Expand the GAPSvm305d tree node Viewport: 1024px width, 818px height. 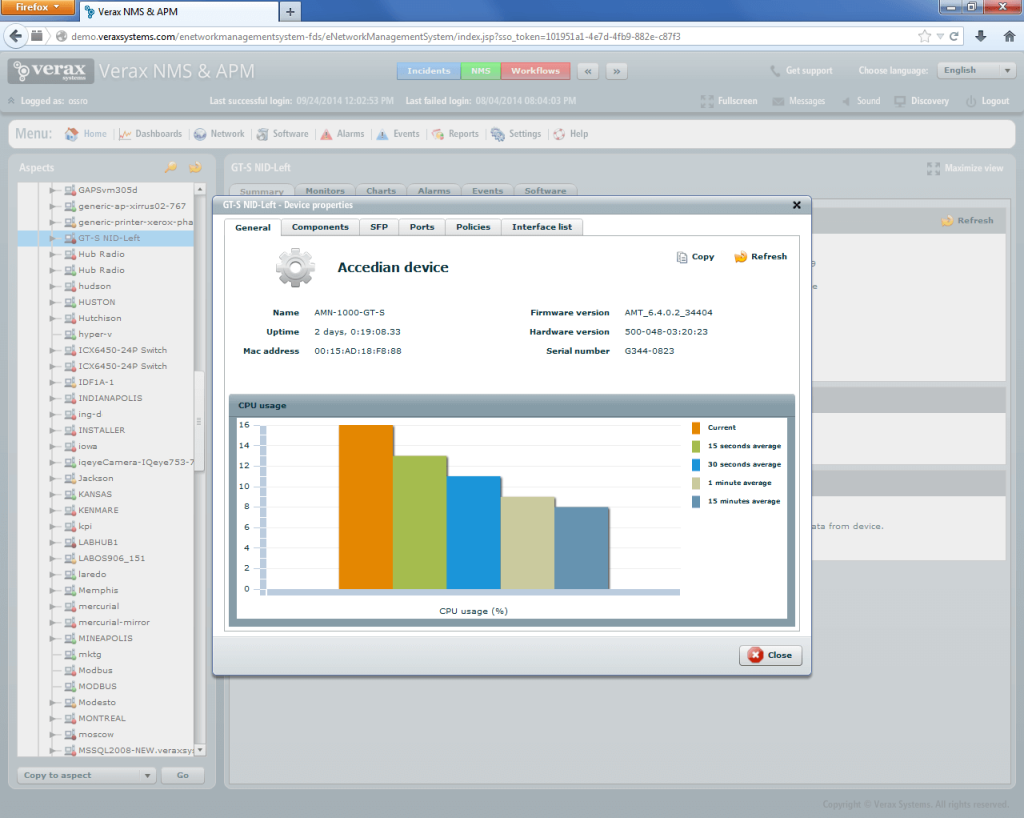52,190
